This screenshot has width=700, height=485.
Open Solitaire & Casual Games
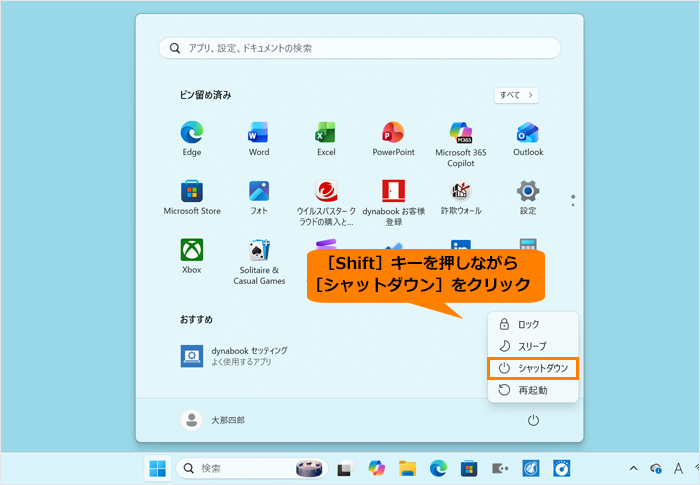(259, 261)
